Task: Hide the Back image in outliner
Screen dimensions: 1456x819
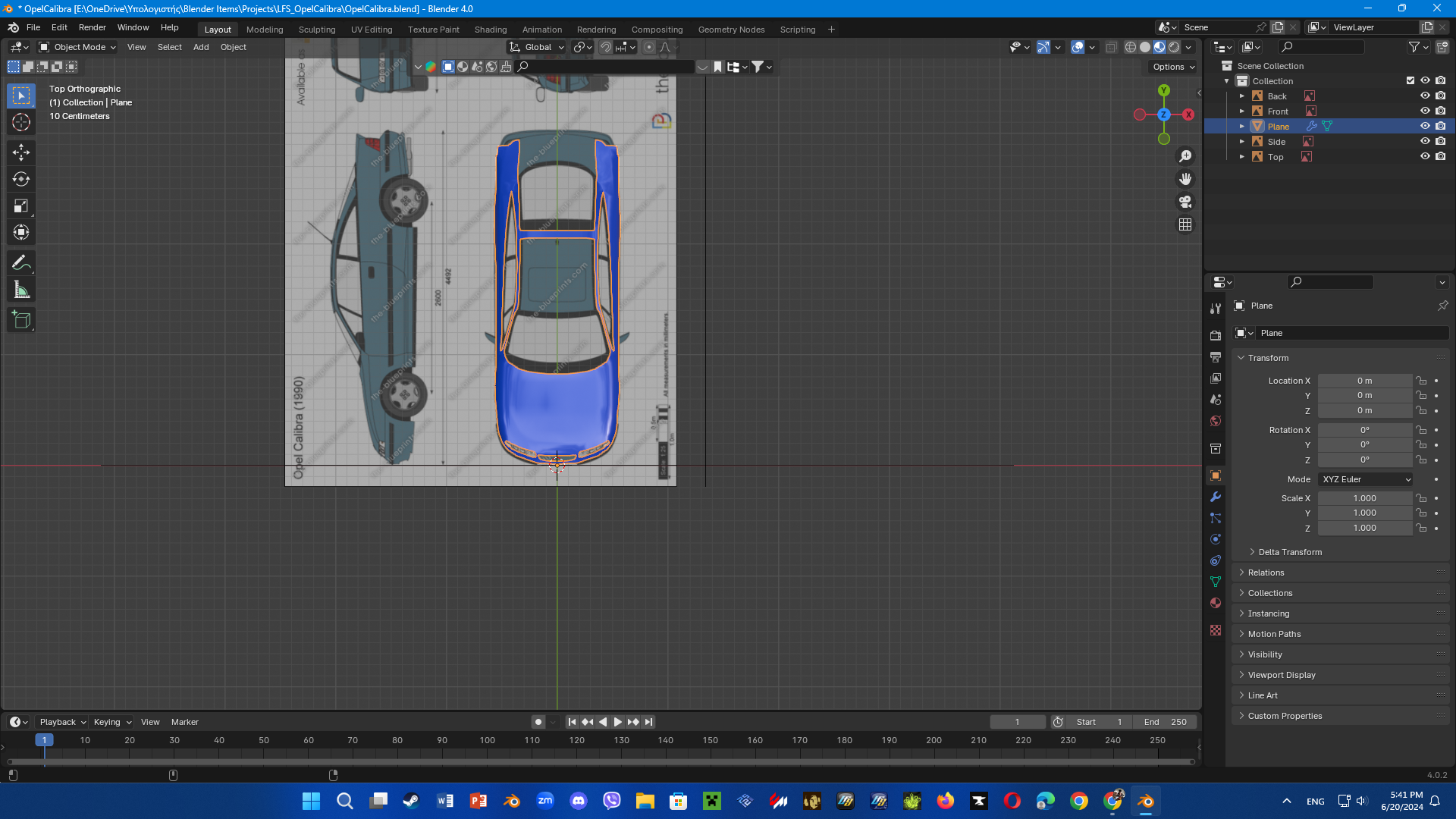Action: (x=1425, y=96)
